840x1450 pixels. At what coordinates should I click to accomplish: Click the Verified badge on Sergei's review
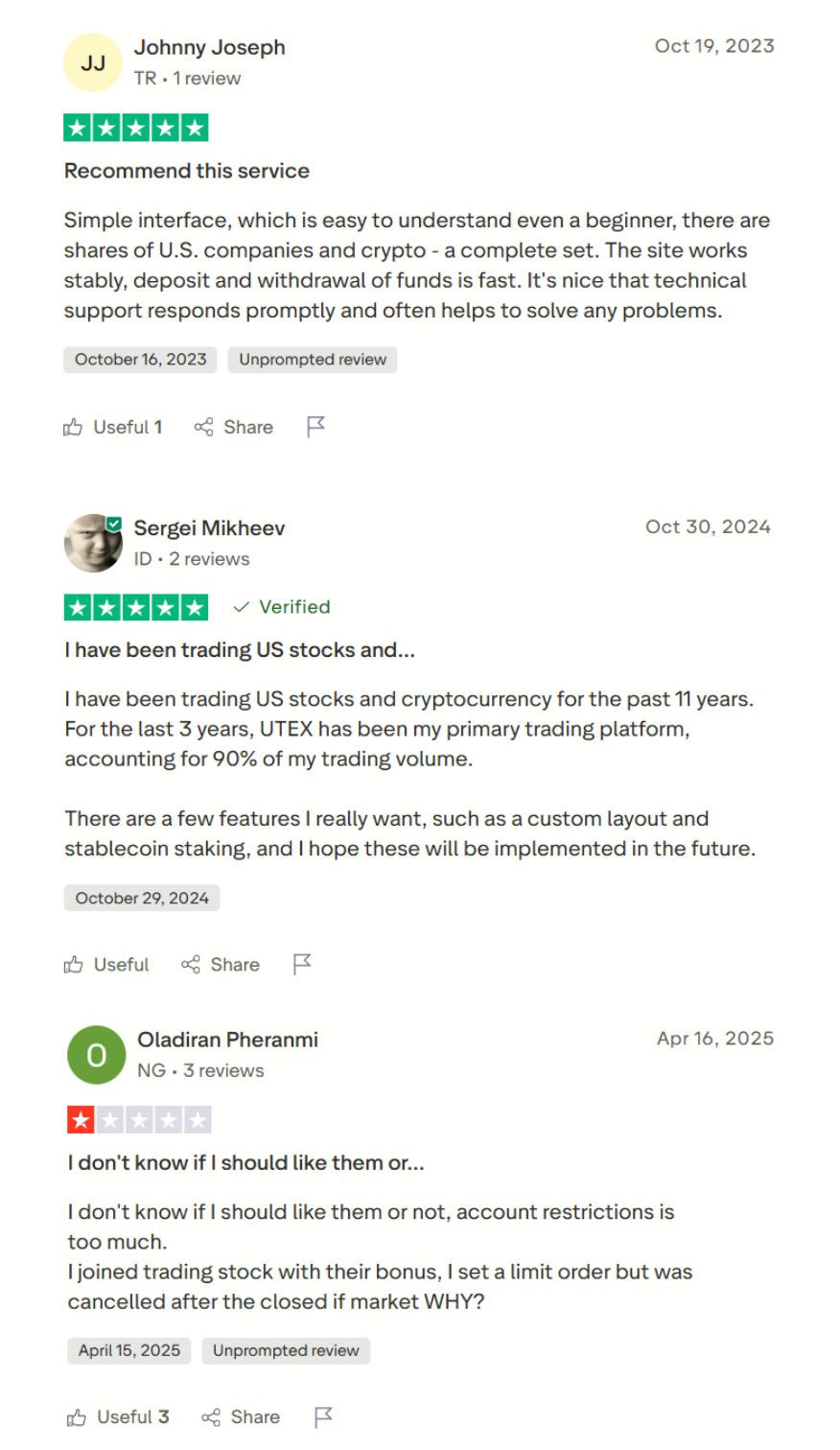282,607
